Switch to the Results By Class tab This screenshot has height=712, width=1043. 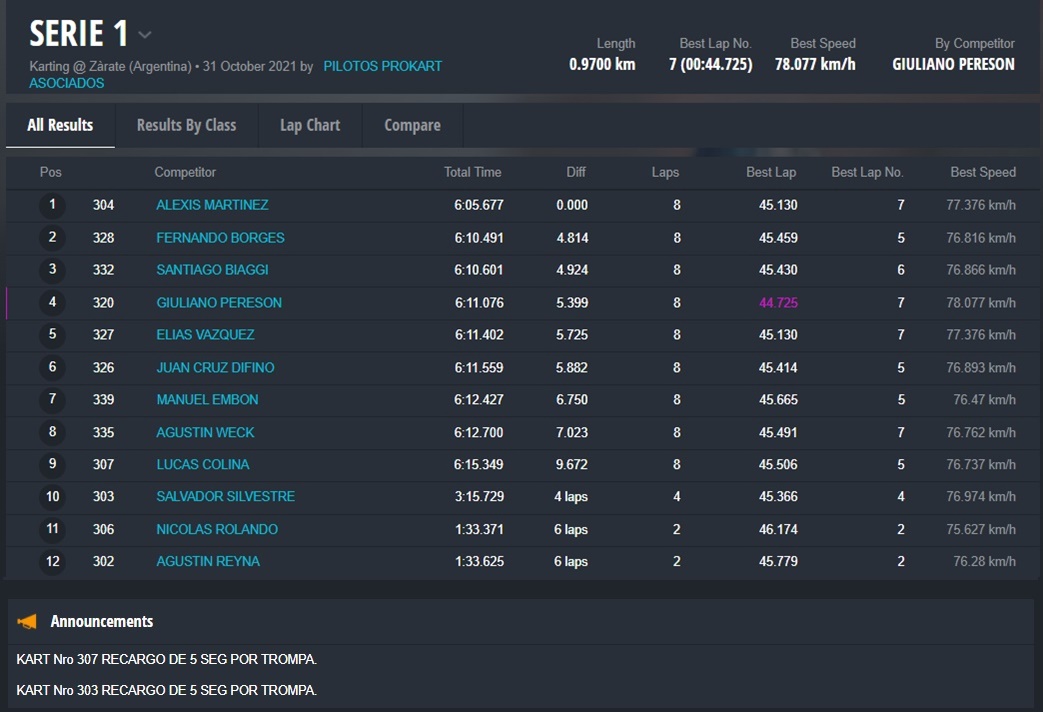tap(186, 125)
